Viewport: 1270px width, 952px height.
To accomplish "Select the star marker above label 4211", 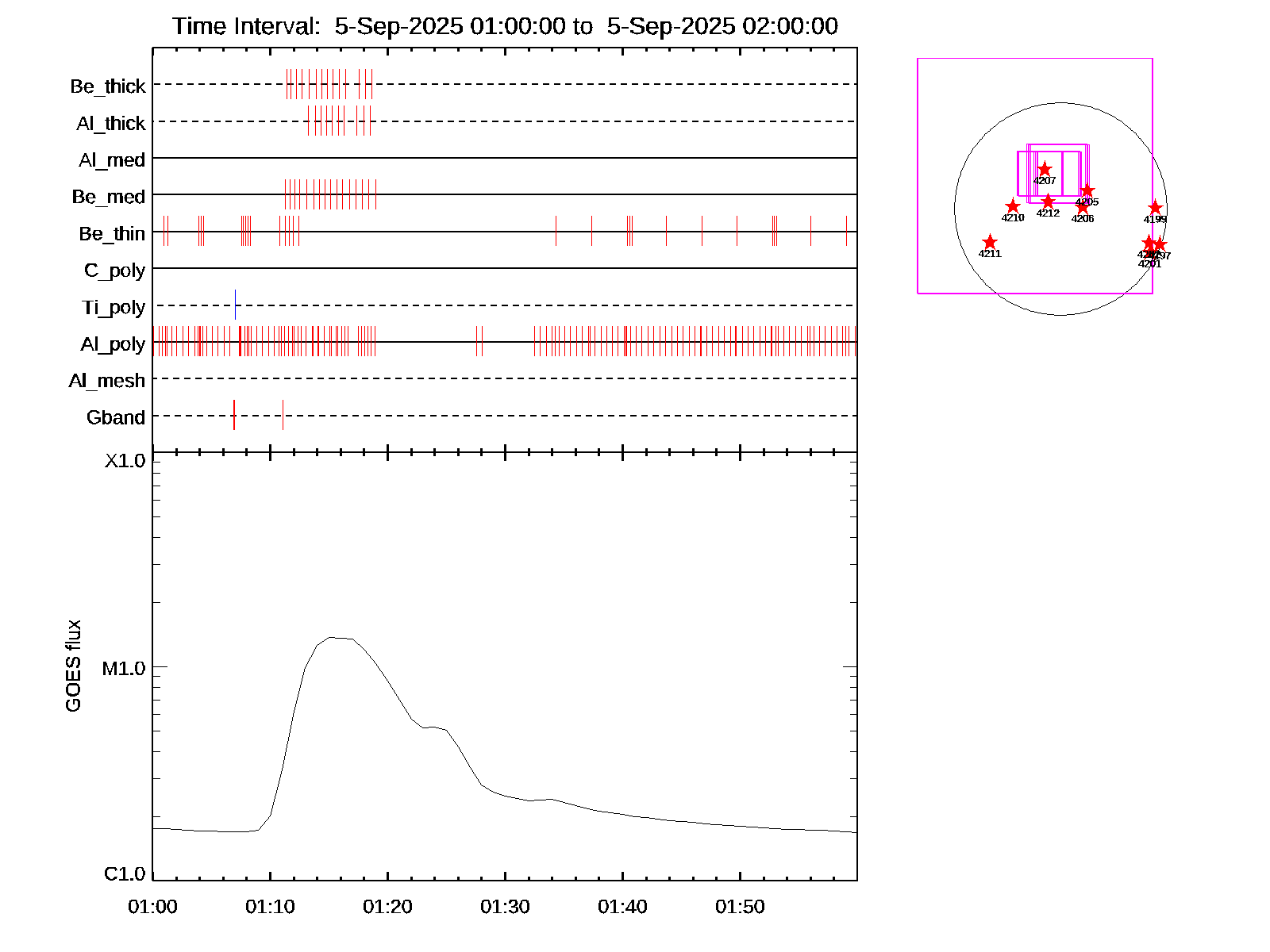I will (990, 242).
